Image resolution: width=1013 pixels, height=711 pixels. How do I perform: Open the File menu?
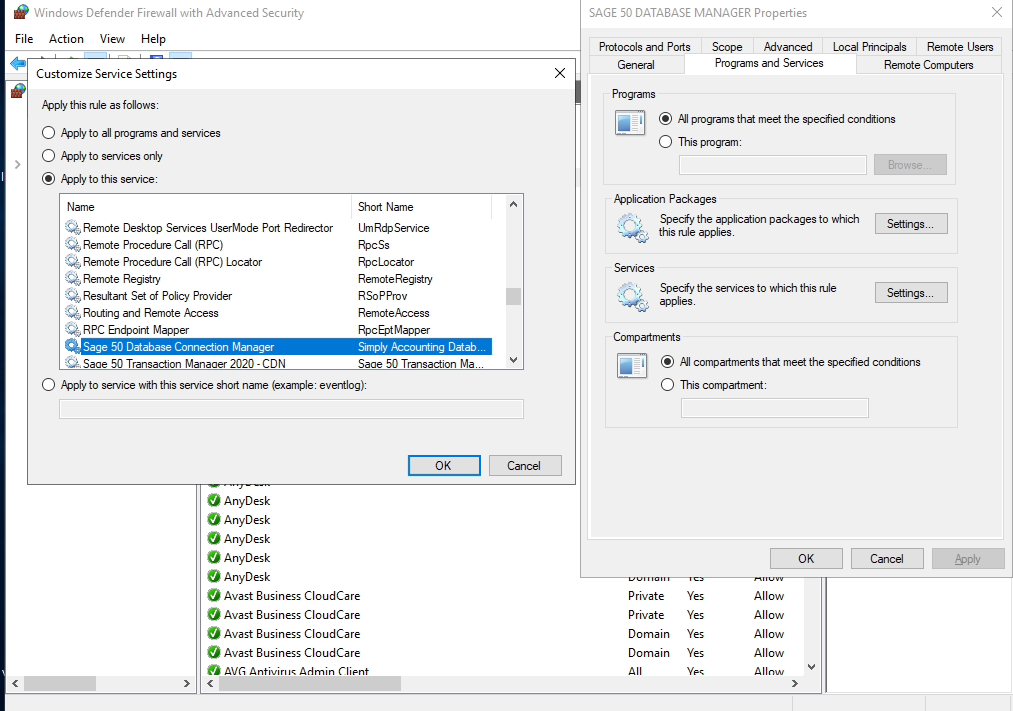(24, 39)
